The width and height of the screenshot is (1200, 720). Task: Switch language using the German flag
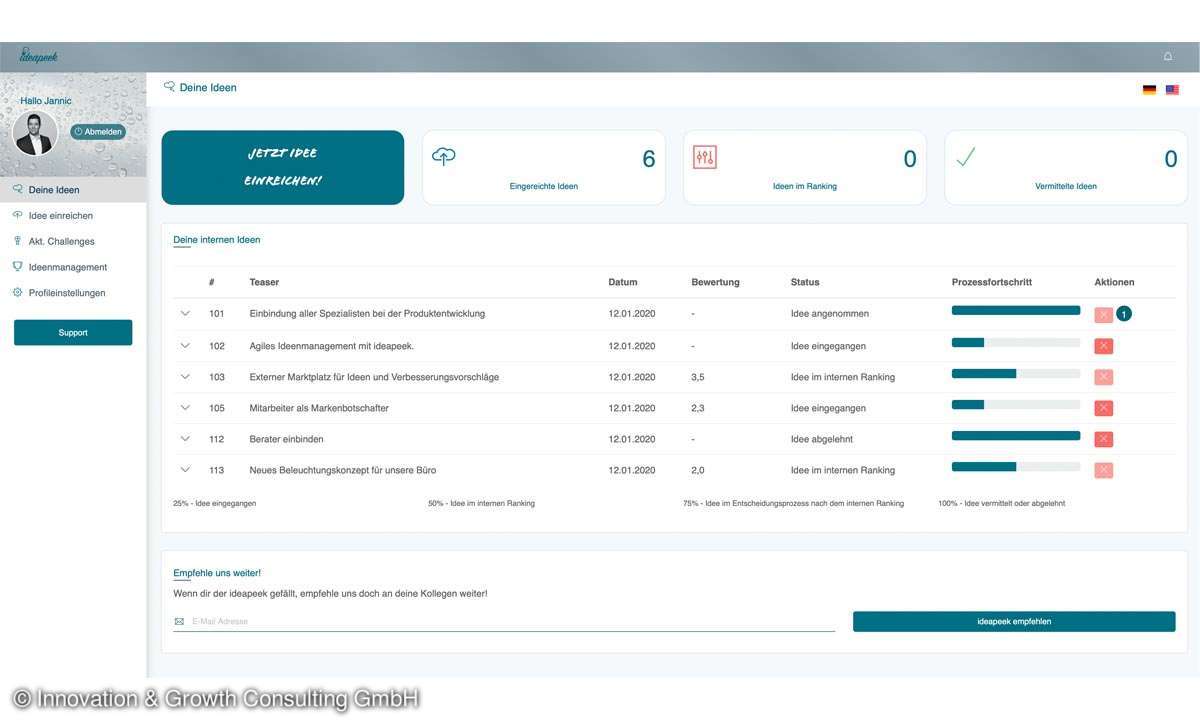1149,89
